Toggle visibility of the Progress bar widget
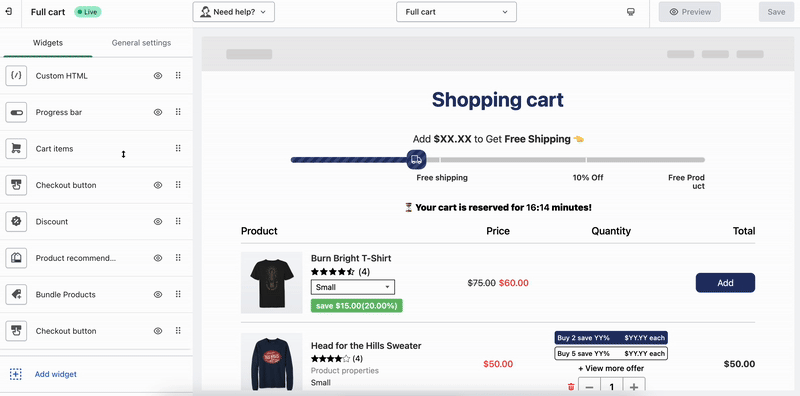800x396 pixels. pyautogui.click(x=158, y=112)
